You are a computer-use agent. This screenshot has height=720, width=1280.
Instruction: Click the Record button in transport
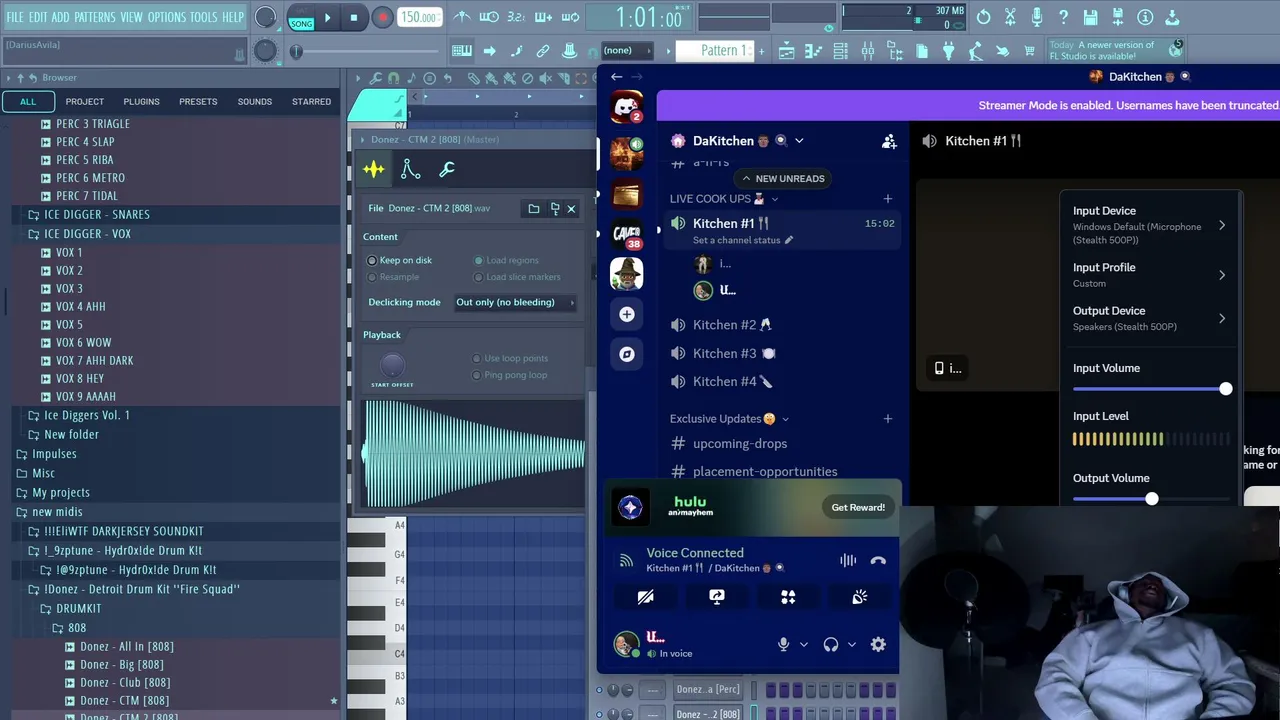point(382,17)
